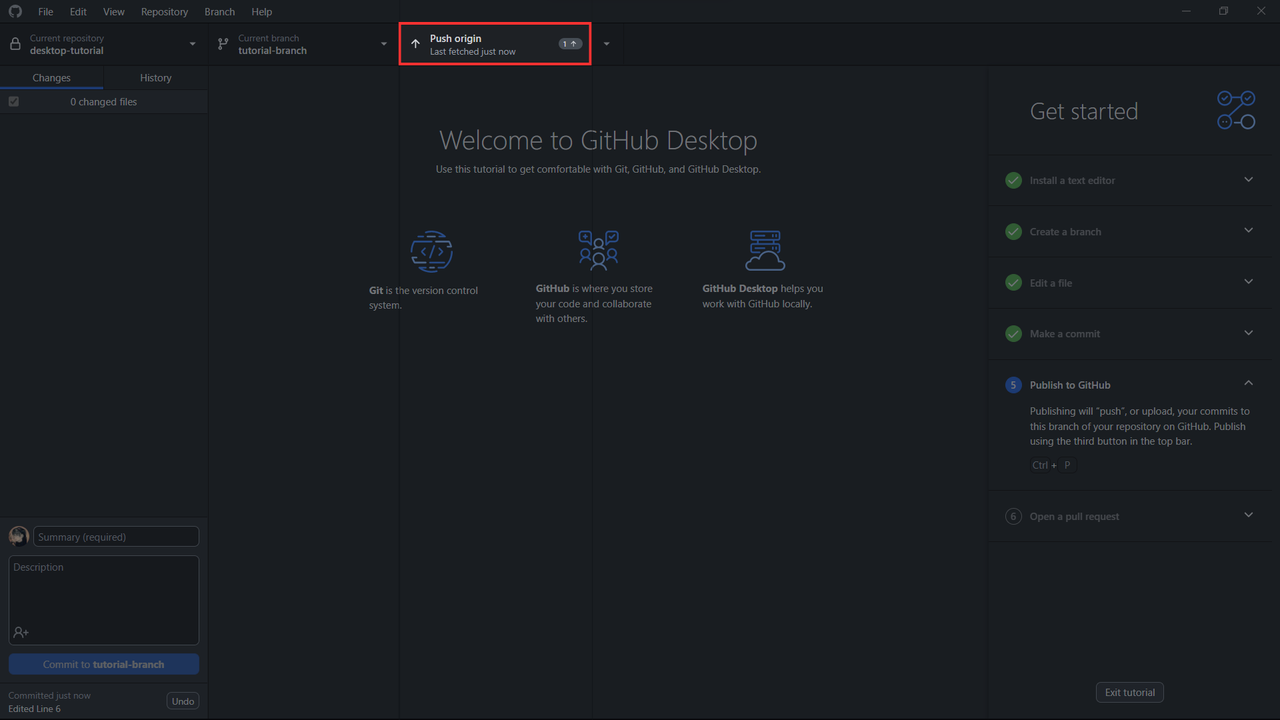Open the Help menu
Viewport: 1280px width, 720px height.
click(x=262, y=12)
